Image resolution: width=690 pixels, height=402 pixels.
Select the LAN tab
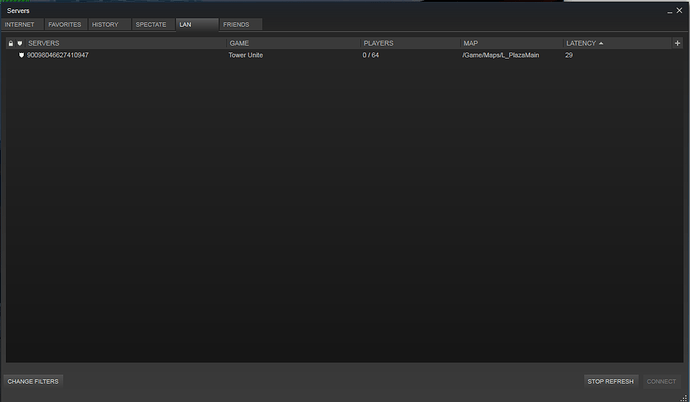pos(196,24)
